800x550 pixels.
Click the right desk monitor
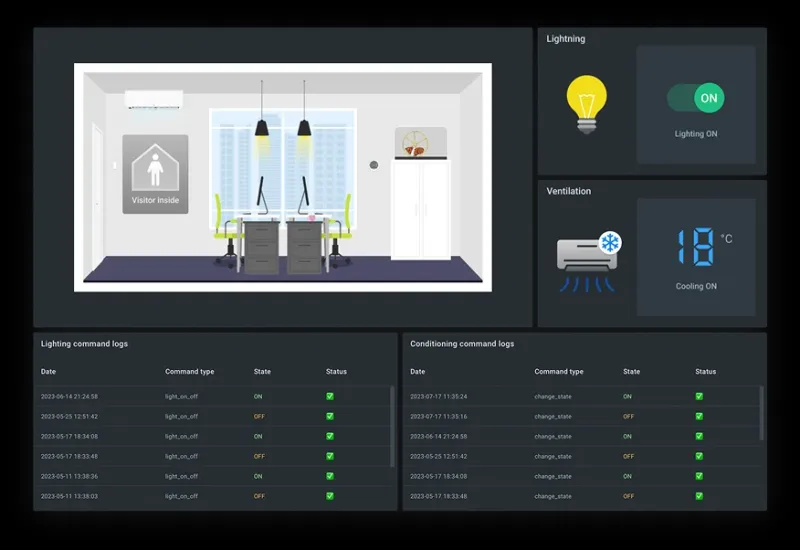[305, 195]
